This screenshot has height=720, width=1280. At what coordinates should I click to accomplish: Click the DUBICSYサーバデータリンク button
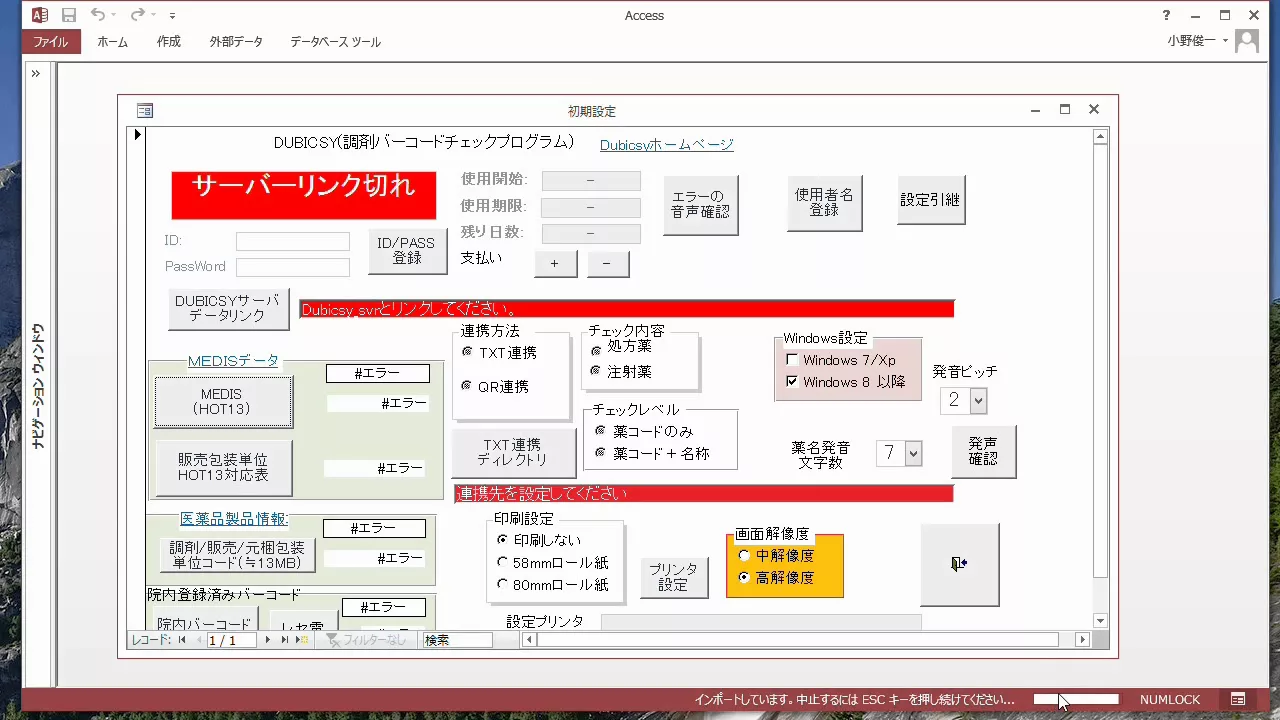click(229, 308)
